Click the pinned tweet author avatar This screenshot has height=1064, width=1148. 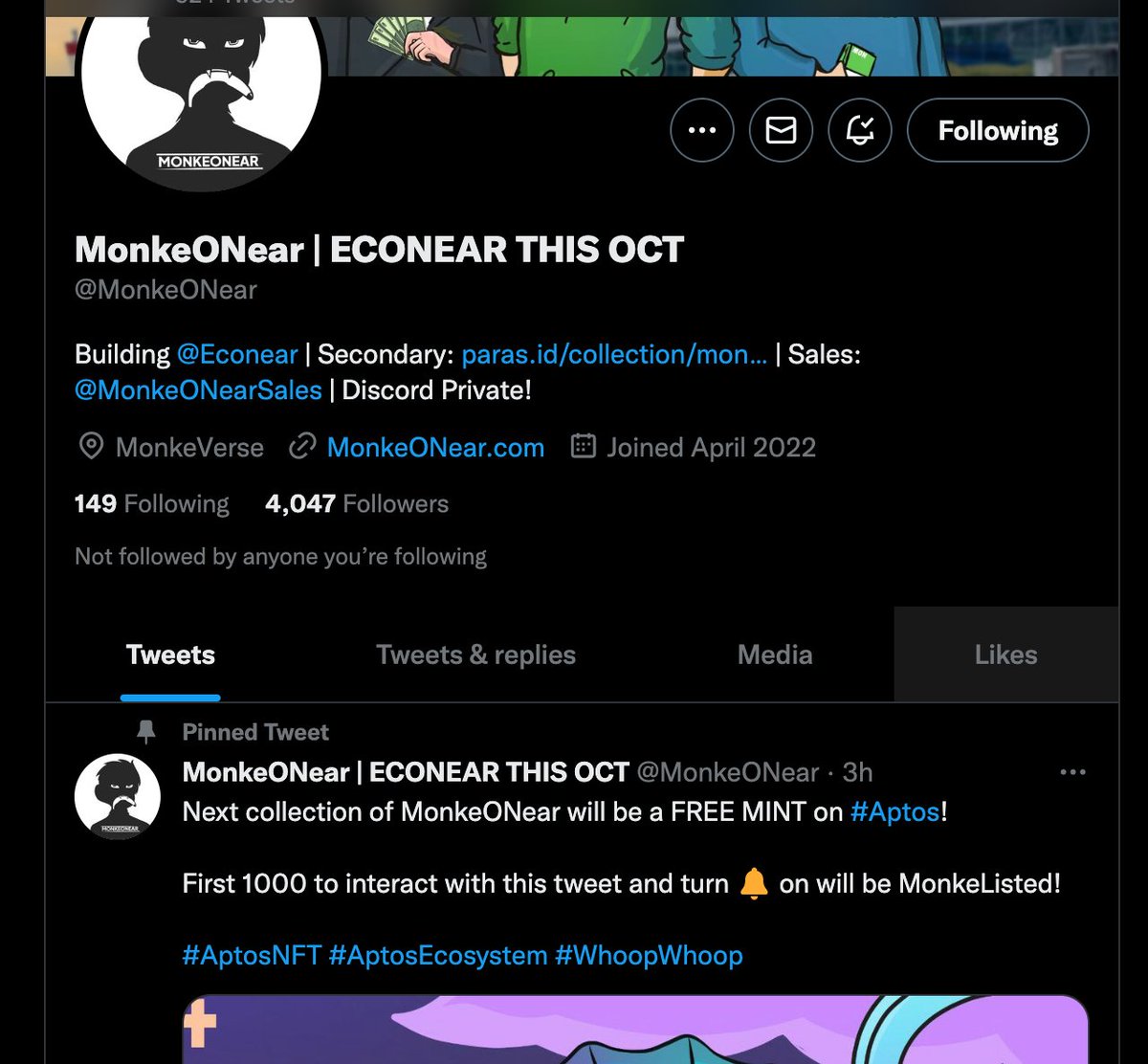(118, 797)
